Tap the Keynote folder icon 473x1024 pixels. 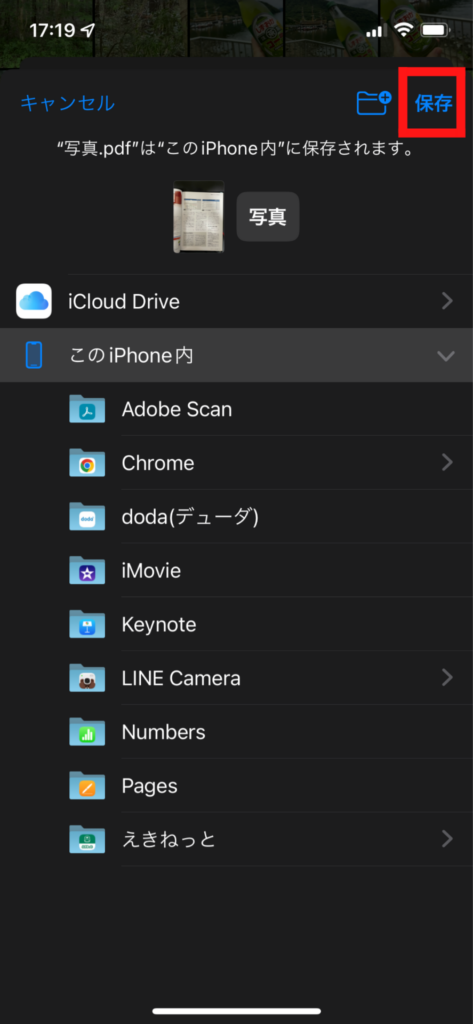[87, 624]
